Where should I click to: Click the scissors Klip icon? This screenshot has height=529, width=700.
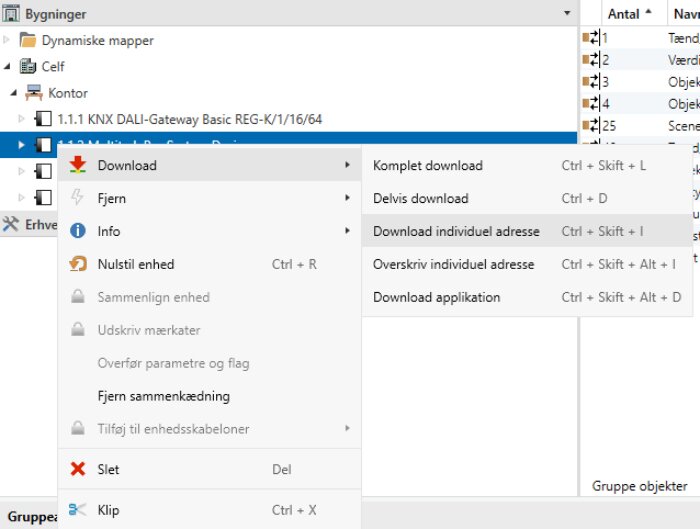(78, 510)
